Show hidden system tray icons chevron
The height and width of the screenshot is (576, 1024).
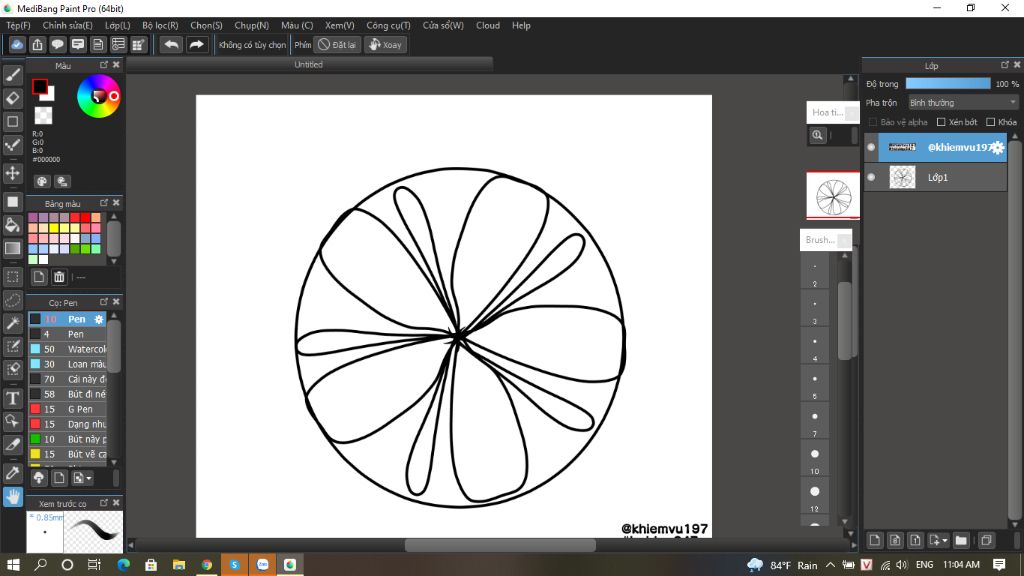830,565
